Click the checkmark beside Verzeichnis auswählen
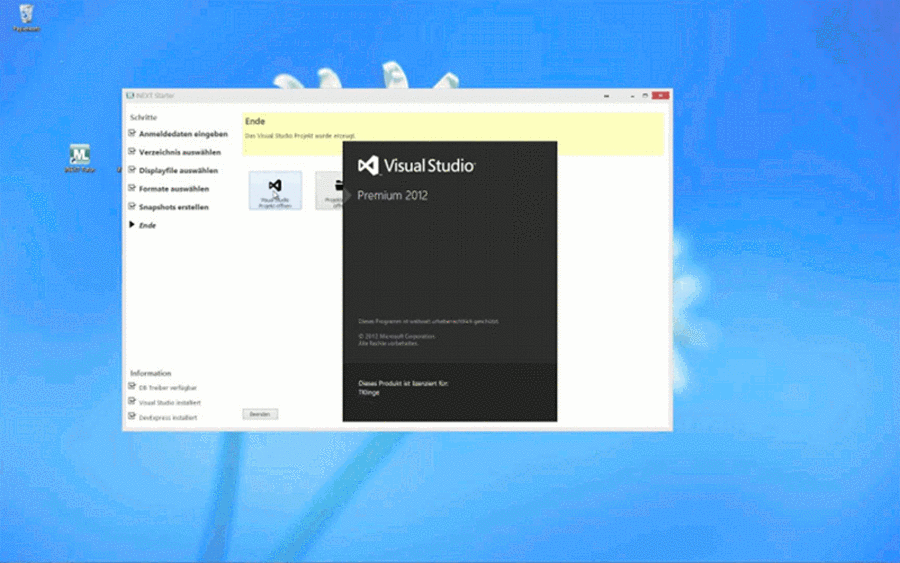The width and height of the screenshot is (900, 563). pyautogui.click(x=132, y=152)
